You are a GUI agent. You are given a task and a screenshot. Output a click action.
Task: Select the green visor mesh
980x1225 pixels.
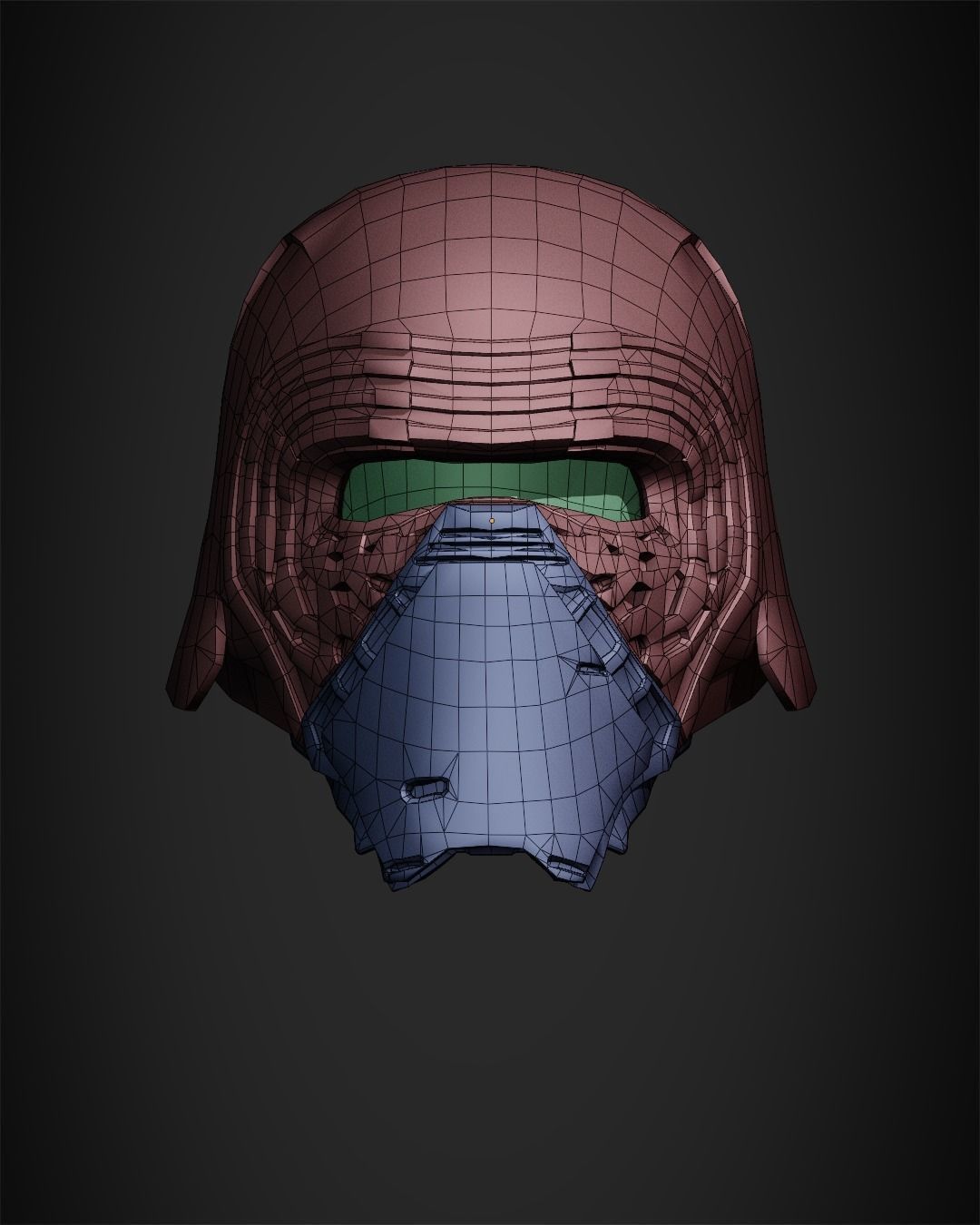point(495,491)
